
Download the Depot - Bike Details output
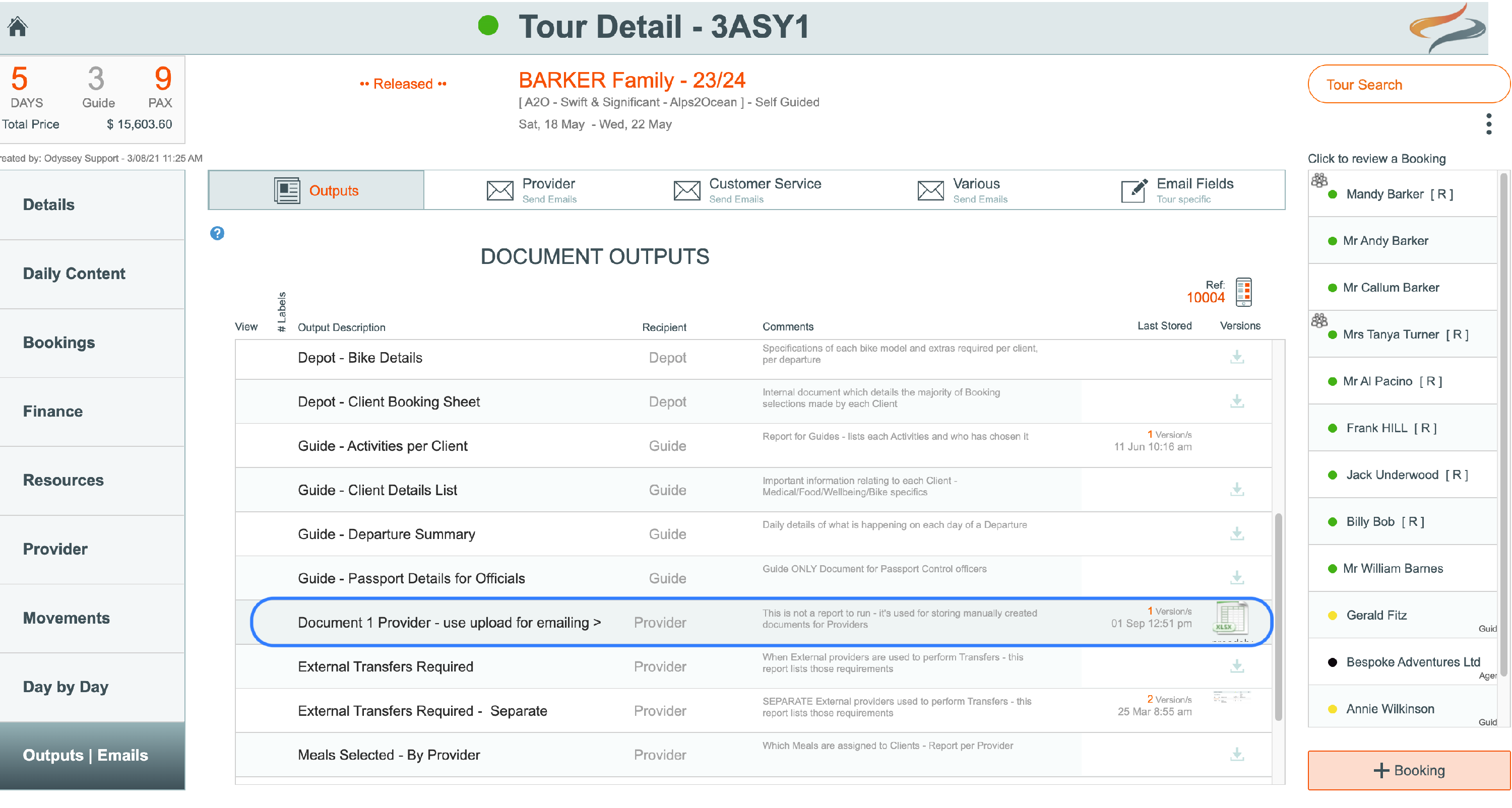pyautogui.click(x=1237, y=357)
